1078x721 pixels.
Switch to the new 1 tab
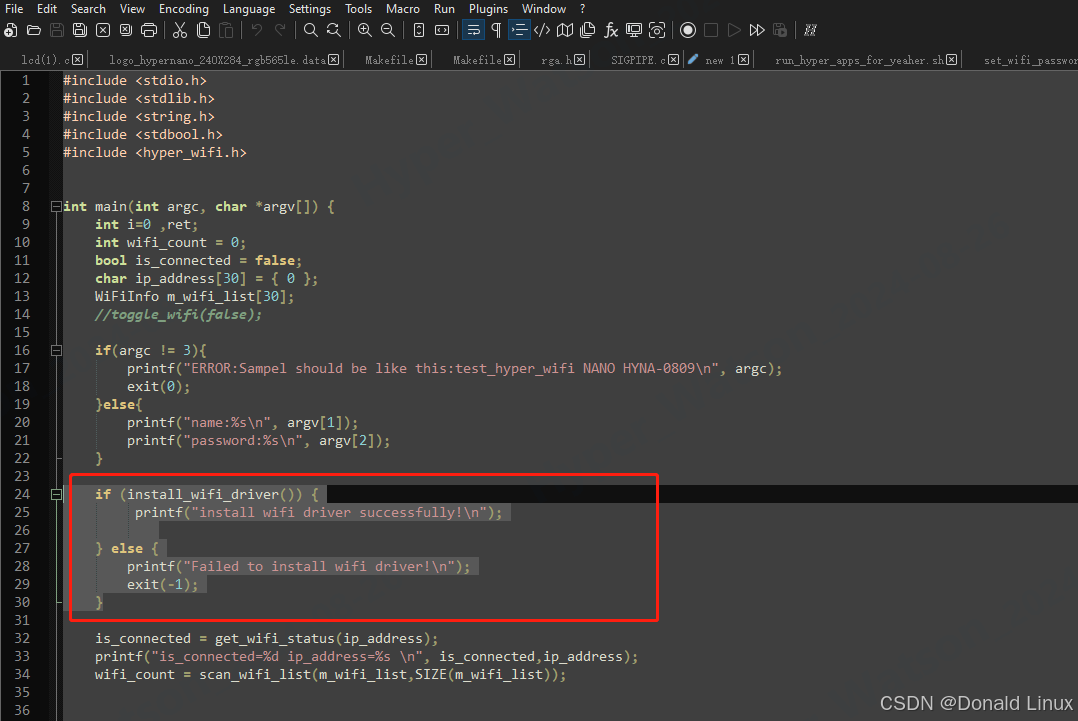point(720,60)
